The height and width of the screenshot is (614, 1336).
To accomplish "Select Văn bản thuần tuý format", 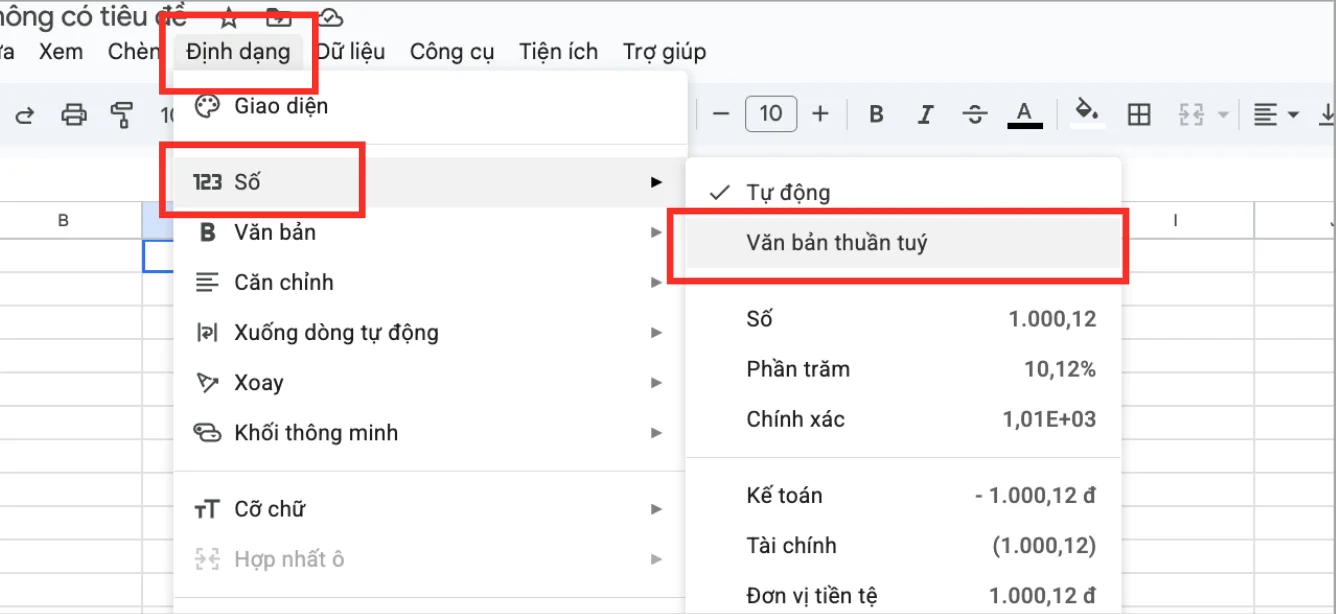I will coord(904,242).
